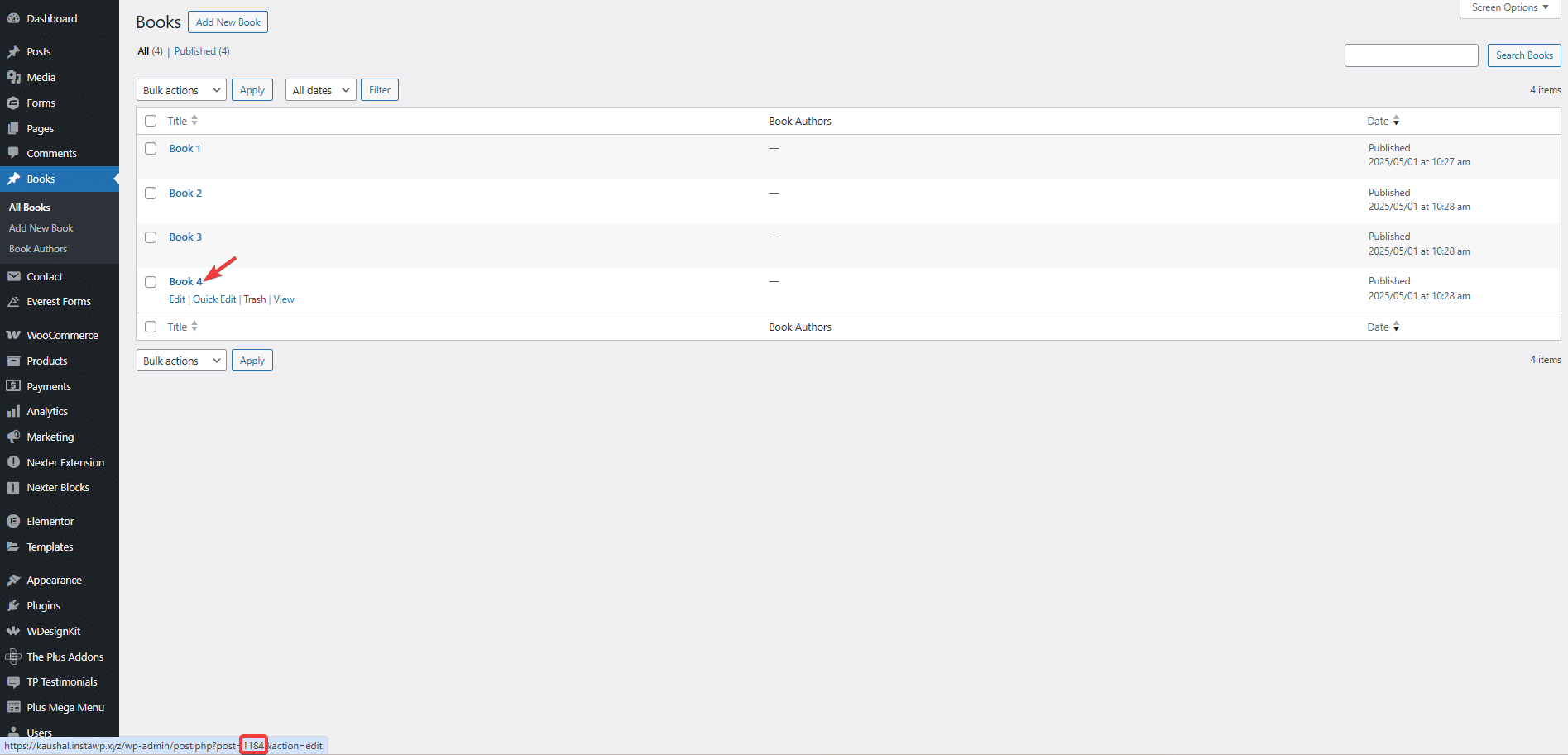Open the Dashboard icon
Viewport: 1568px width, 755px height.
pyautogui.click(x=14, y=18)
